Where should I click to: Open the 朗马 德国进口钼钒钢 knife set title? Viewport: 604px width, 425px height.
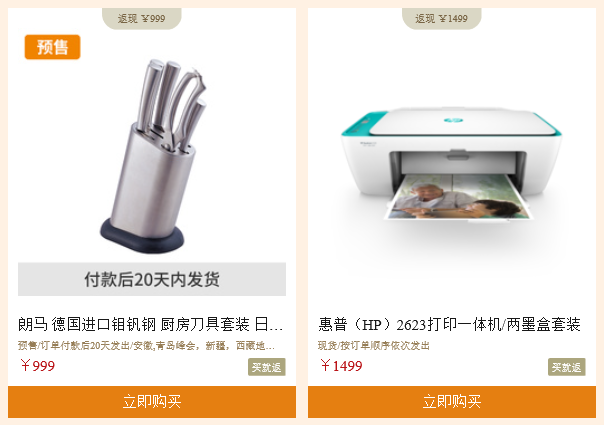(x=151, y=324)
